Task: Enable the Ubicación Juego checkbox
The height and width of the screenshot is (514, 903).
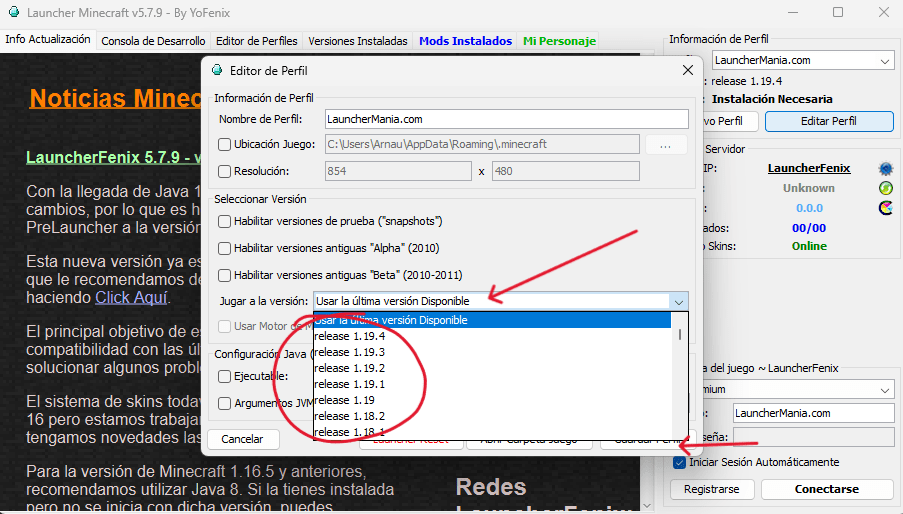Action: point(225,145)
